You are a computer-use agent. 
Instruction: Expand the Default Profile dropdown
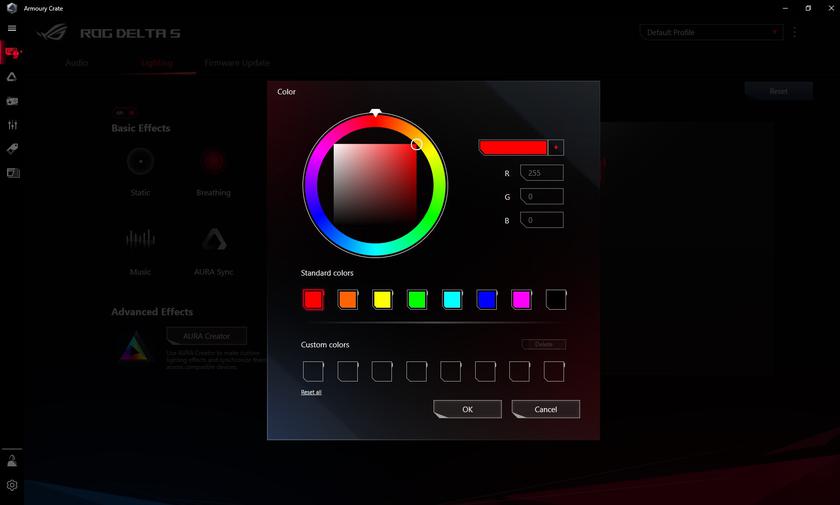tap(711, 32)
